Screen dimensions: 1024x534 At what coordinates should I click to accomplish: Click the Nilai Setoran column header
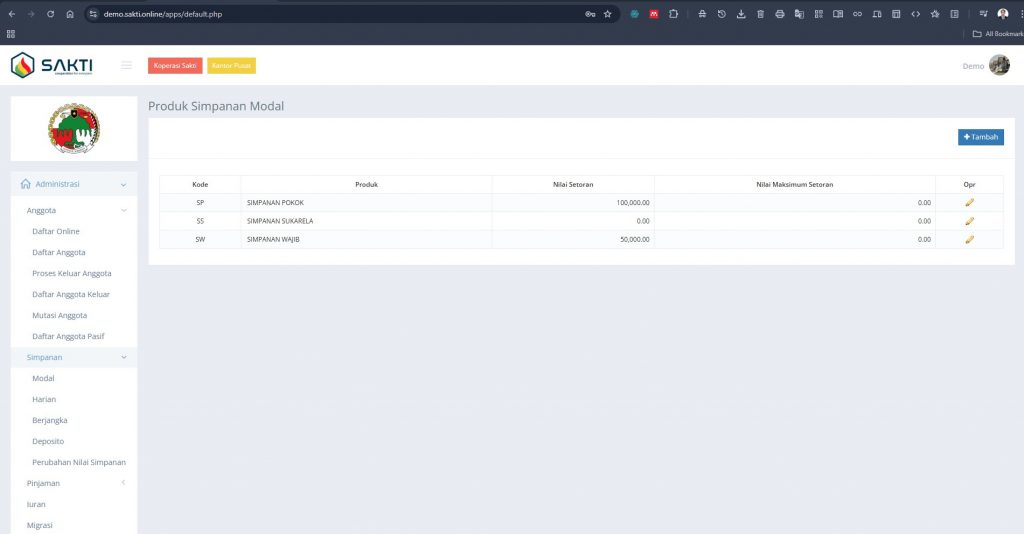tap(573, 184)
